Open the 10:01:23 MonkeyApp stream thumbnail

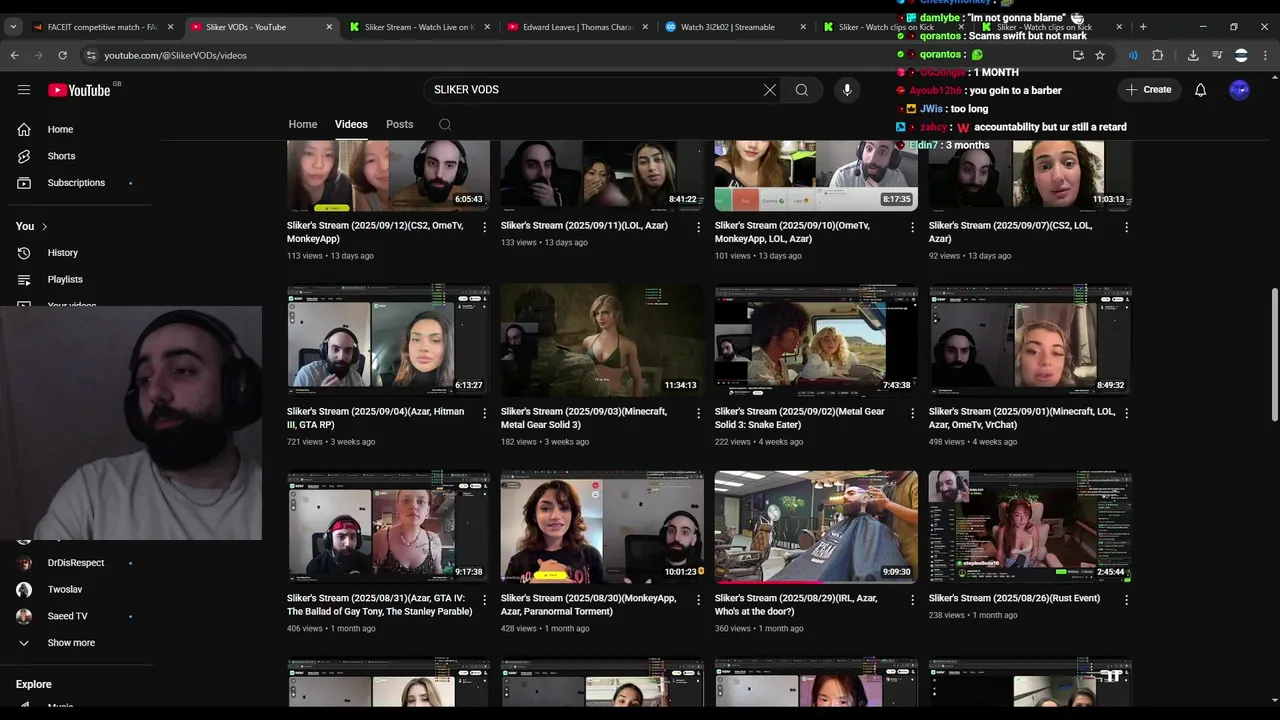pyautogui.click(x=602, y=527)
